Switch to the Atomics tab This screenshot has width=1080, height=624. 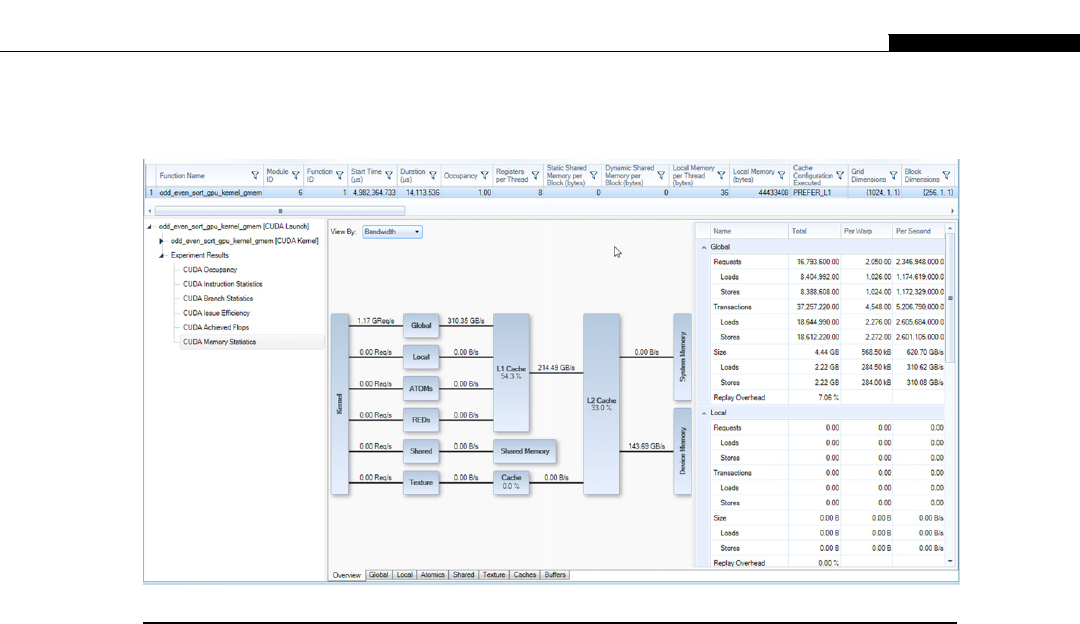click(433, 574)
